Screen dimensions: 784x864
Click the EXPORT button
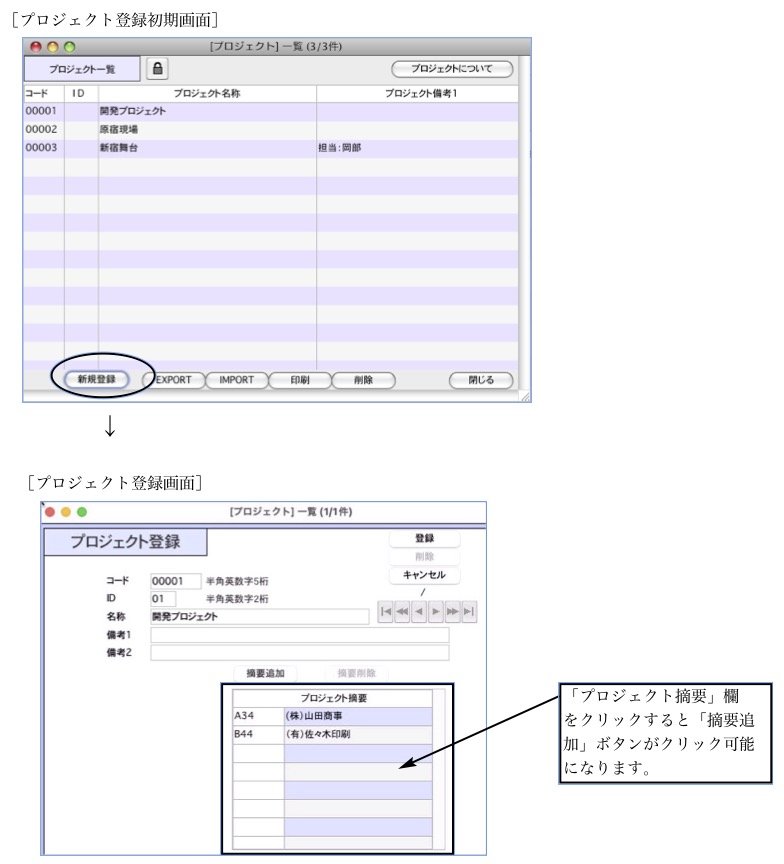click(173, 380)
